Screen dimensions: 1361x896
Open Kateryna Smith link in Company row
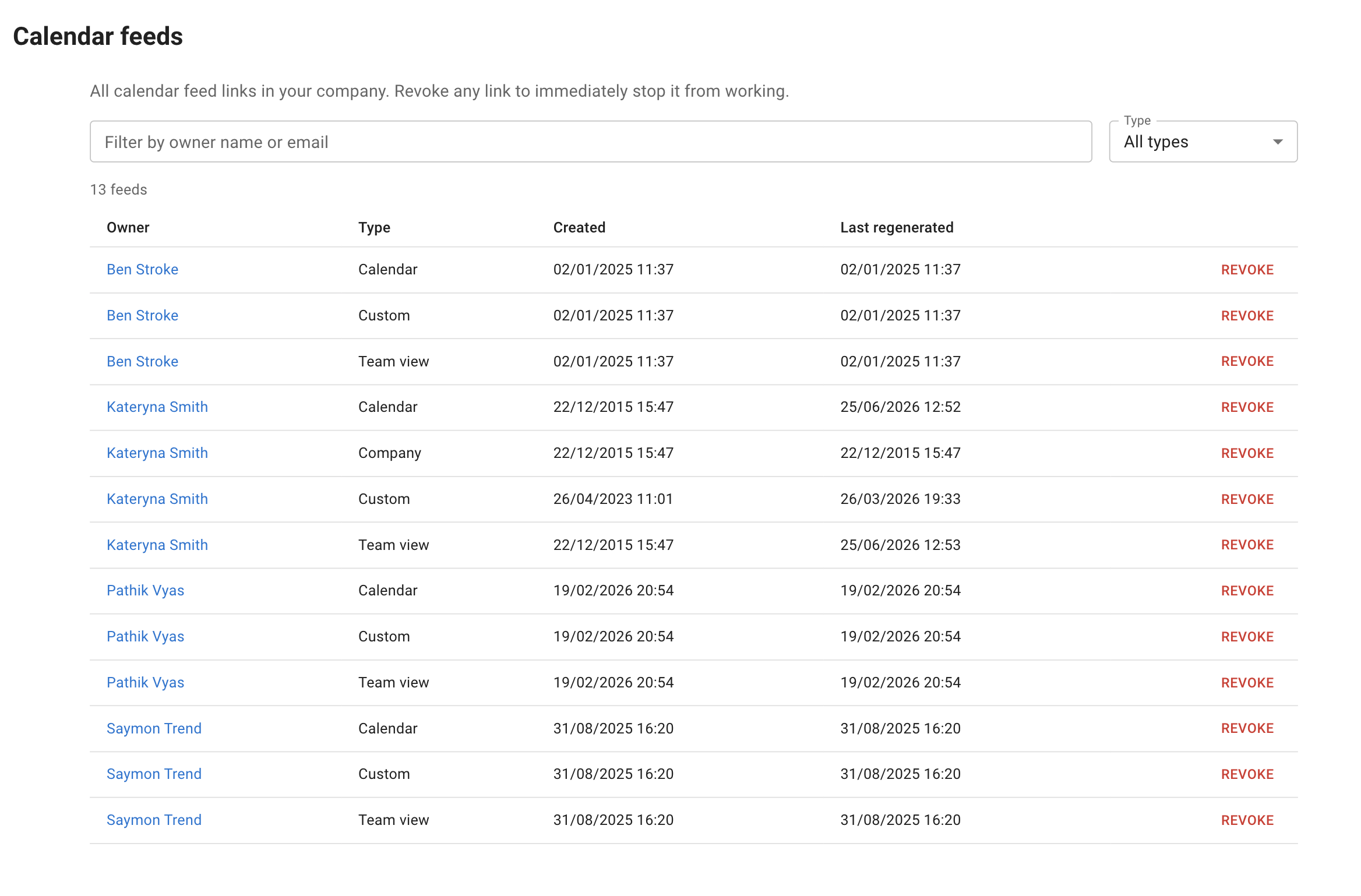pos(157,453)
